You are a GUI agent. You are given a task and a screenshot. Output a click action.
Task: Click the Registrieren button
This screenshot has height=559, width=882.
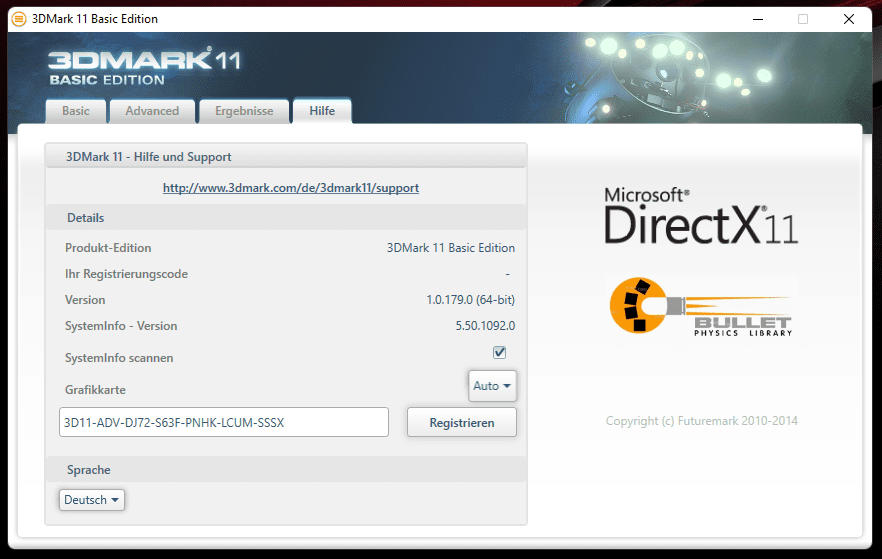pos(462,422)
